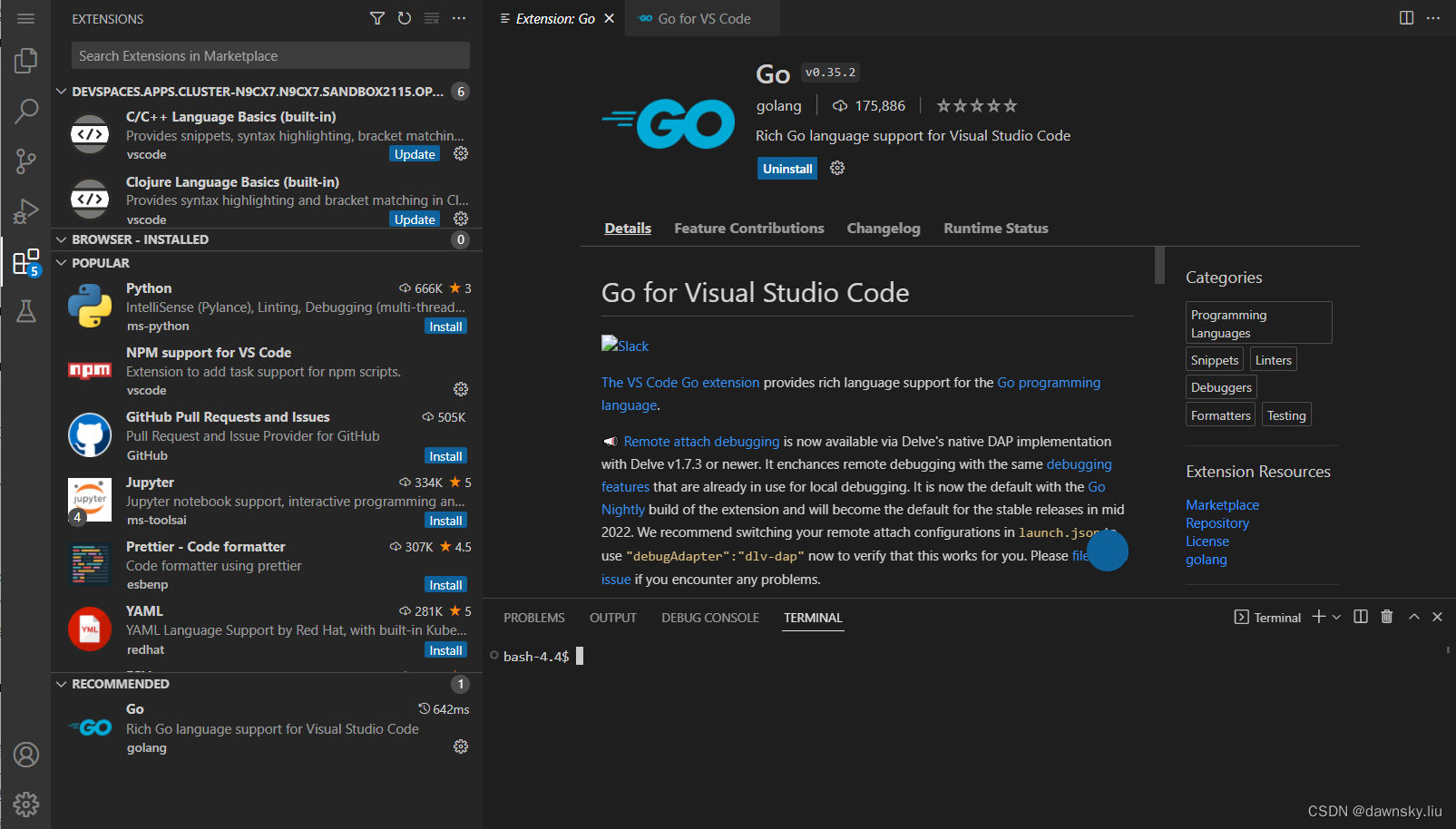The width and height of the screenshot is (1456, 829).
Task: Open the Extensions view icon
Action: (x=25, y=262)
